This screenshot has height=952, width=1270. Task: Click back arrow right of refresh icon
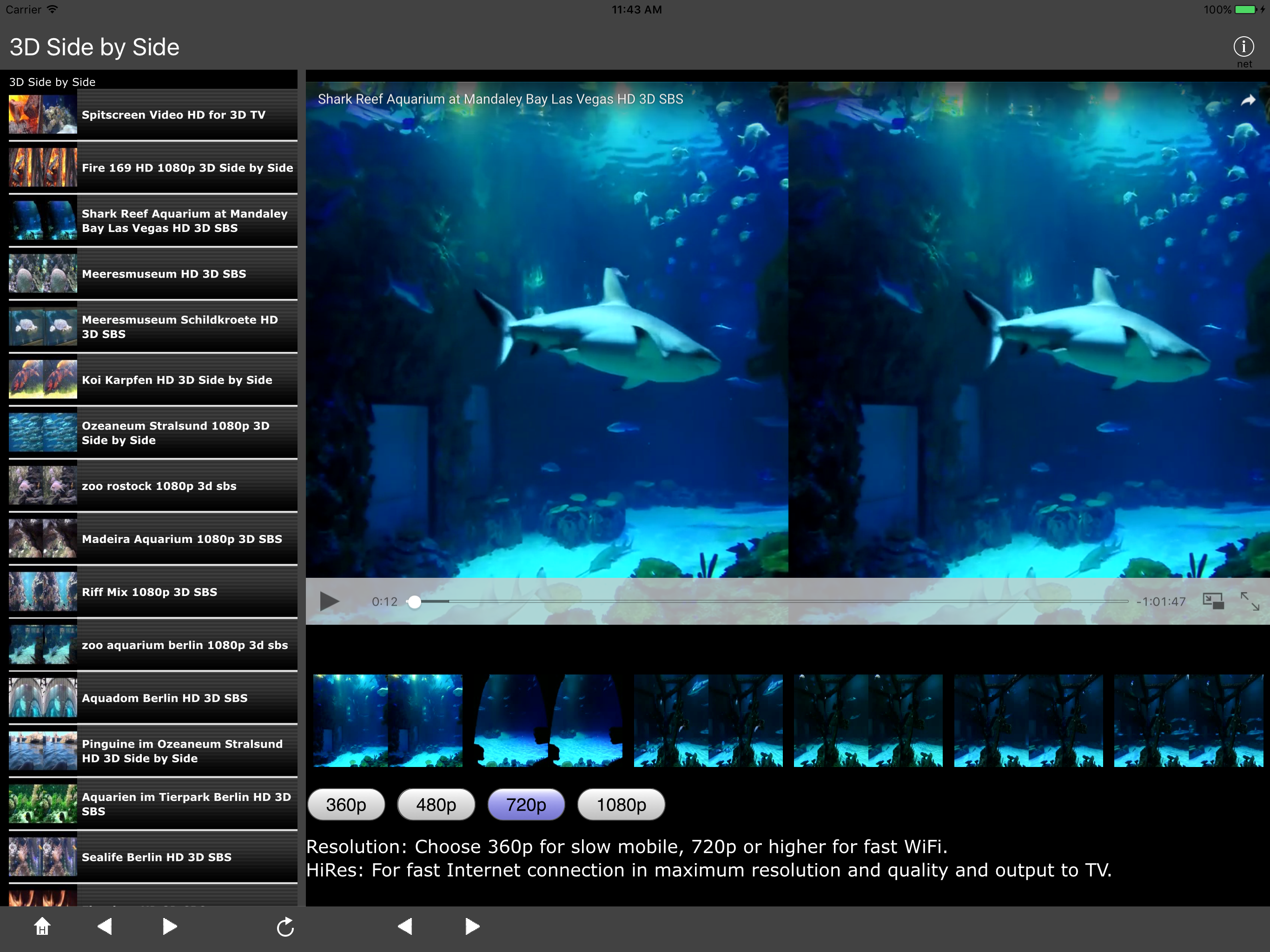click(x=405, y=926)
